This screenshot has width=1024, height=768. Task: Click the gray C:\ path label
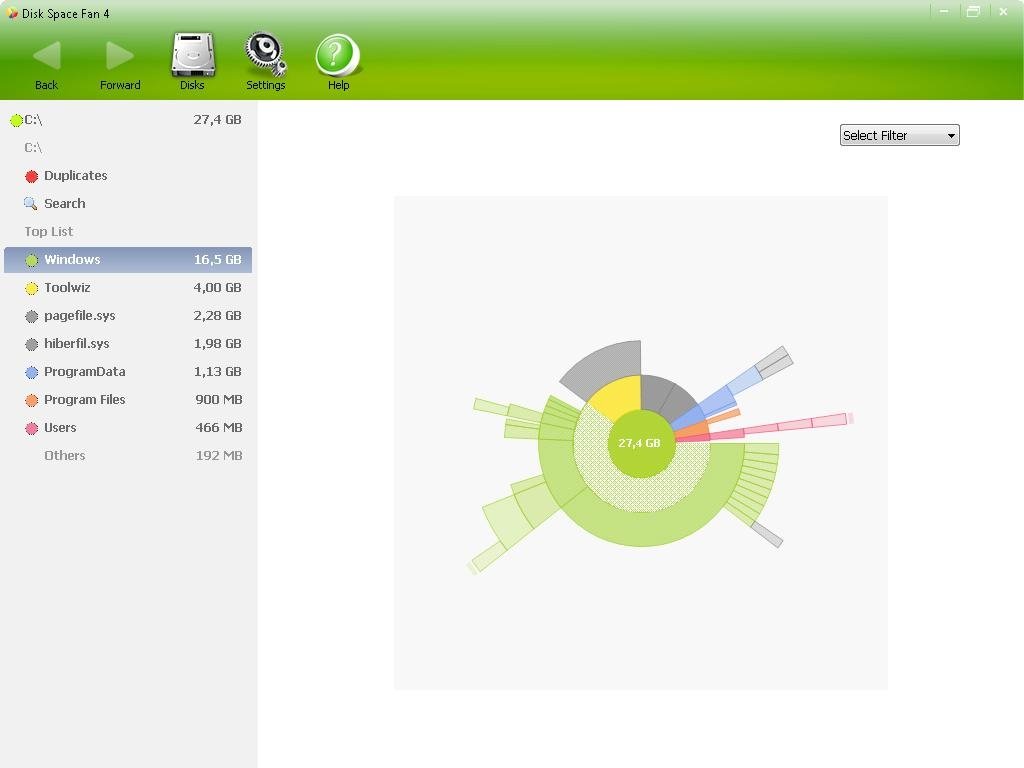[33, 148]
